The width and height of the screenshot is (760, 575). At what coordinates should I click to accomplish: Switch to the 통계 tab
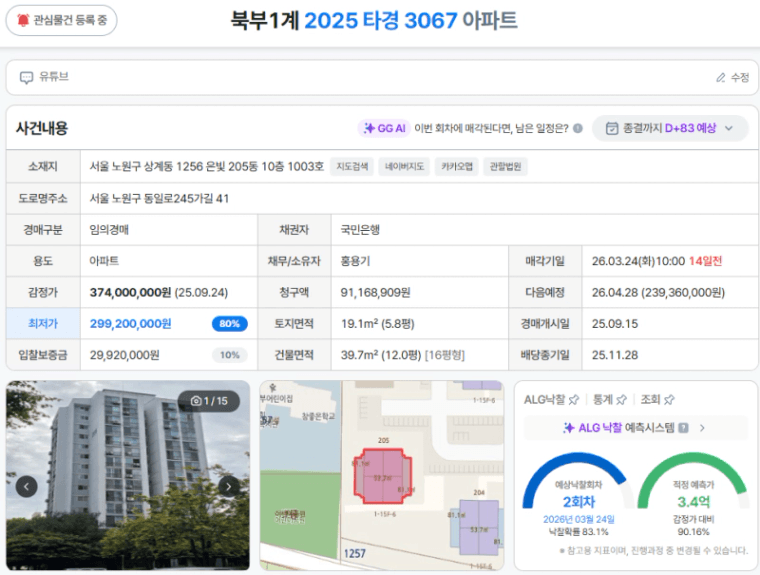coord(602,399)
